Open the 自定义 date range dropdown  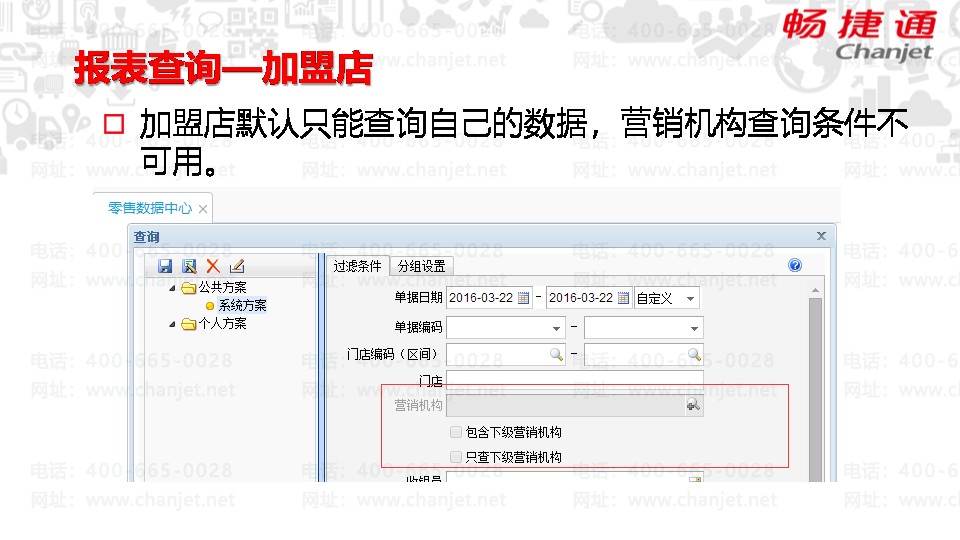[x=690, y=298]
